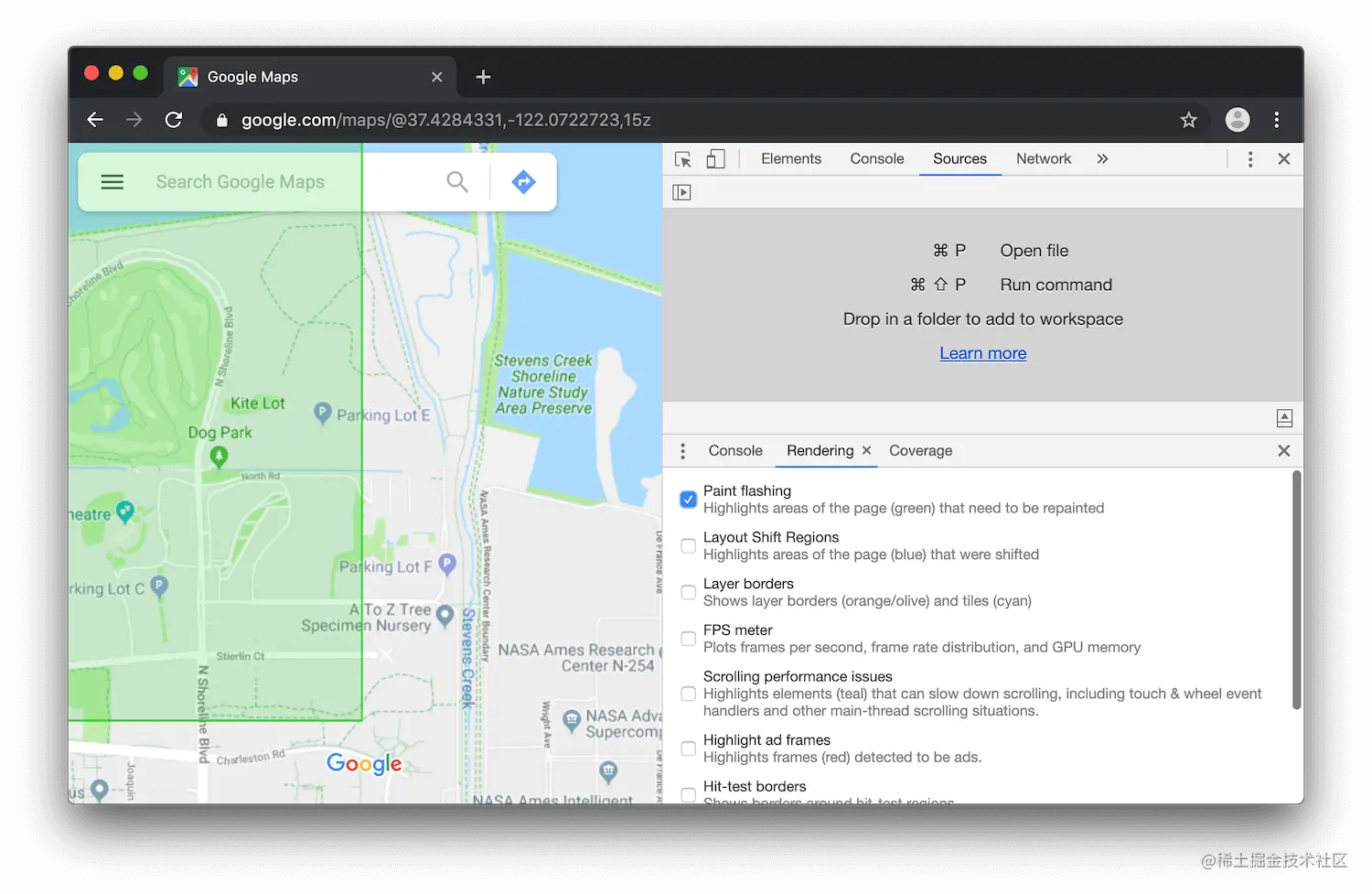Open Directions in Google Maps
The width and height of the screenshot is (1372, 894).
tap(523, 182)
